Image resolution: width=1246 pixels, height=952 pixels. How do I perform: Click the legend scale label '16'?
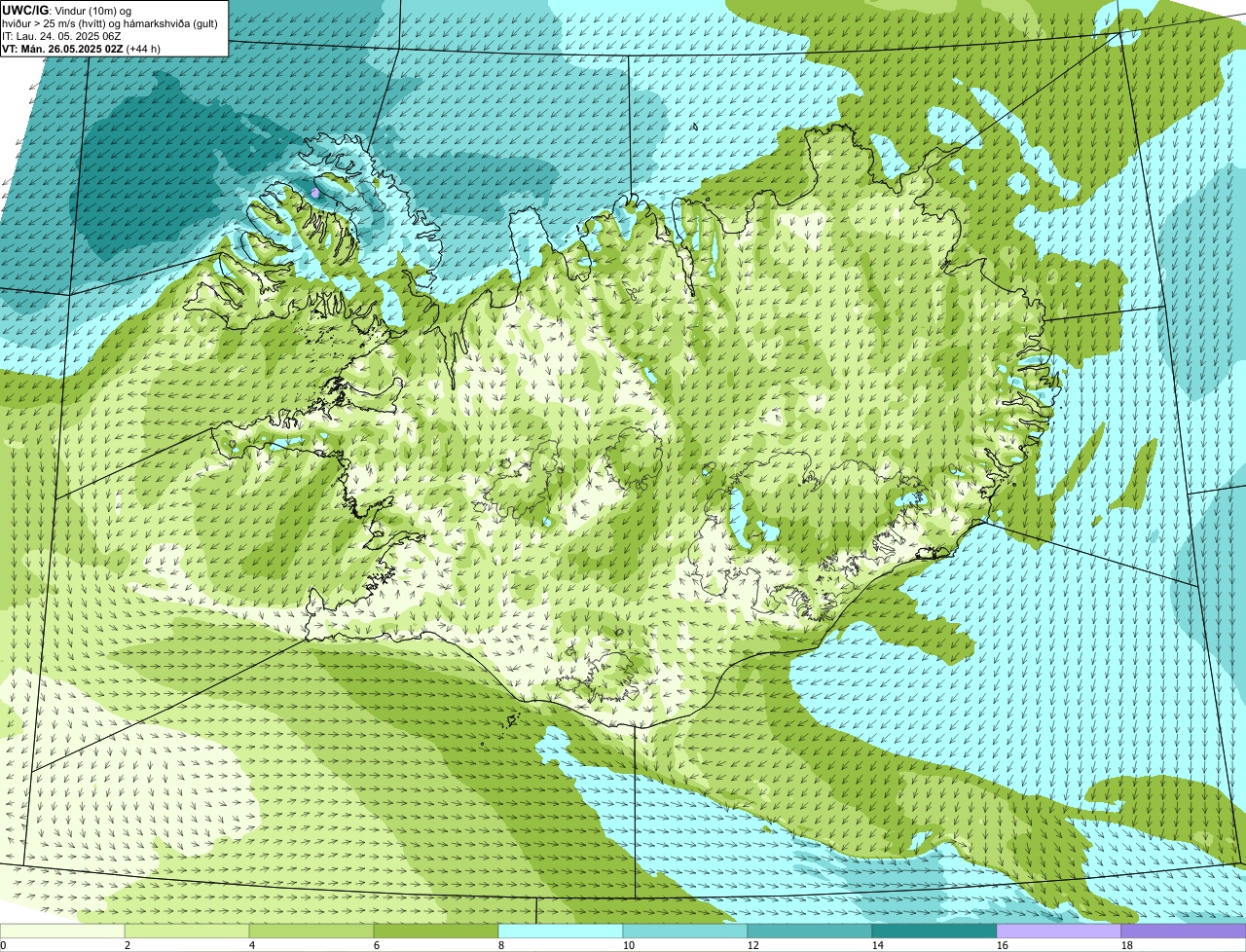tap(1003, 945)
